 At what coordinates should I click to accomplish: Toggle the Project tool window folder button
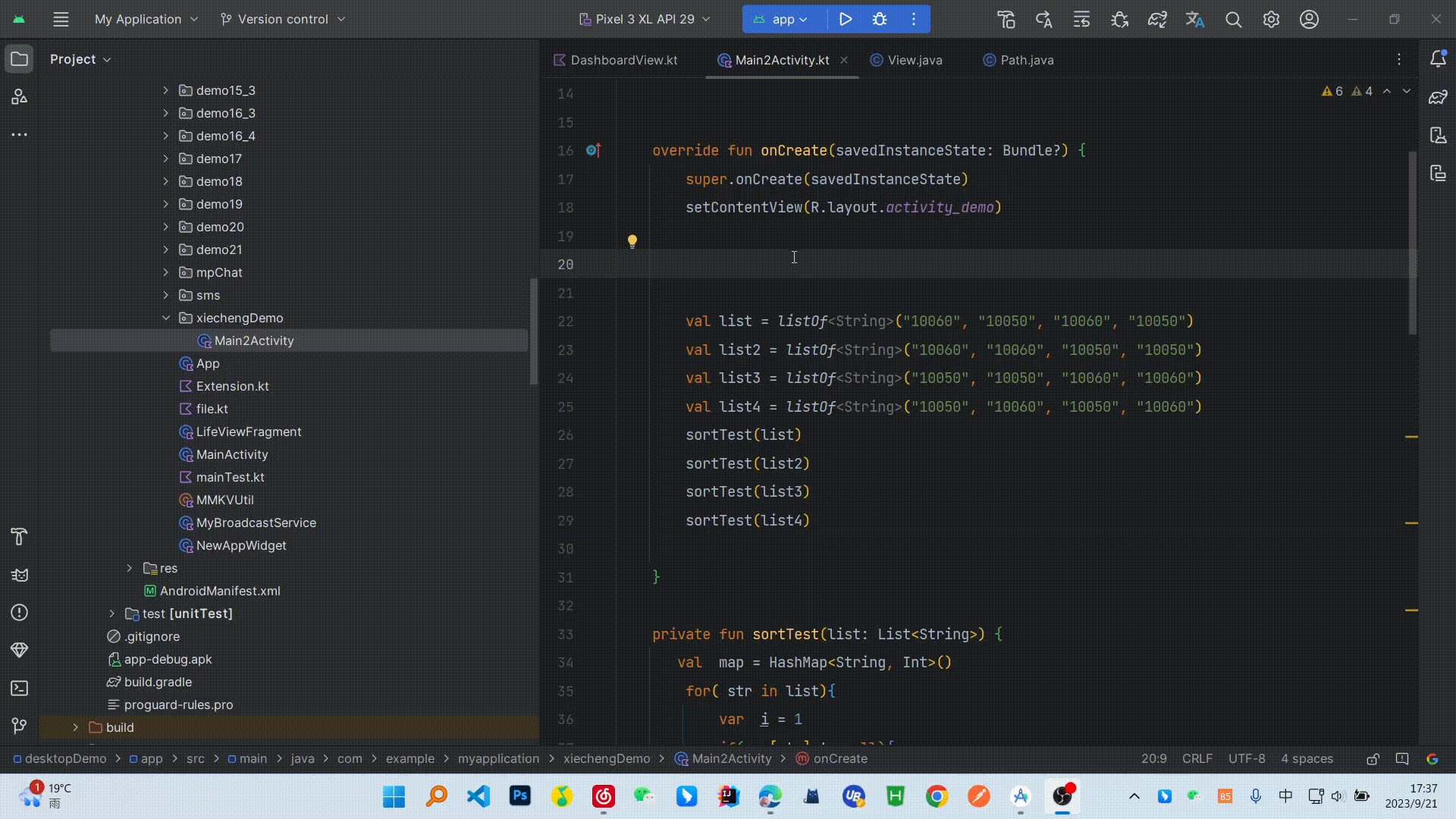pyautogui.click(x=20, y=59)
